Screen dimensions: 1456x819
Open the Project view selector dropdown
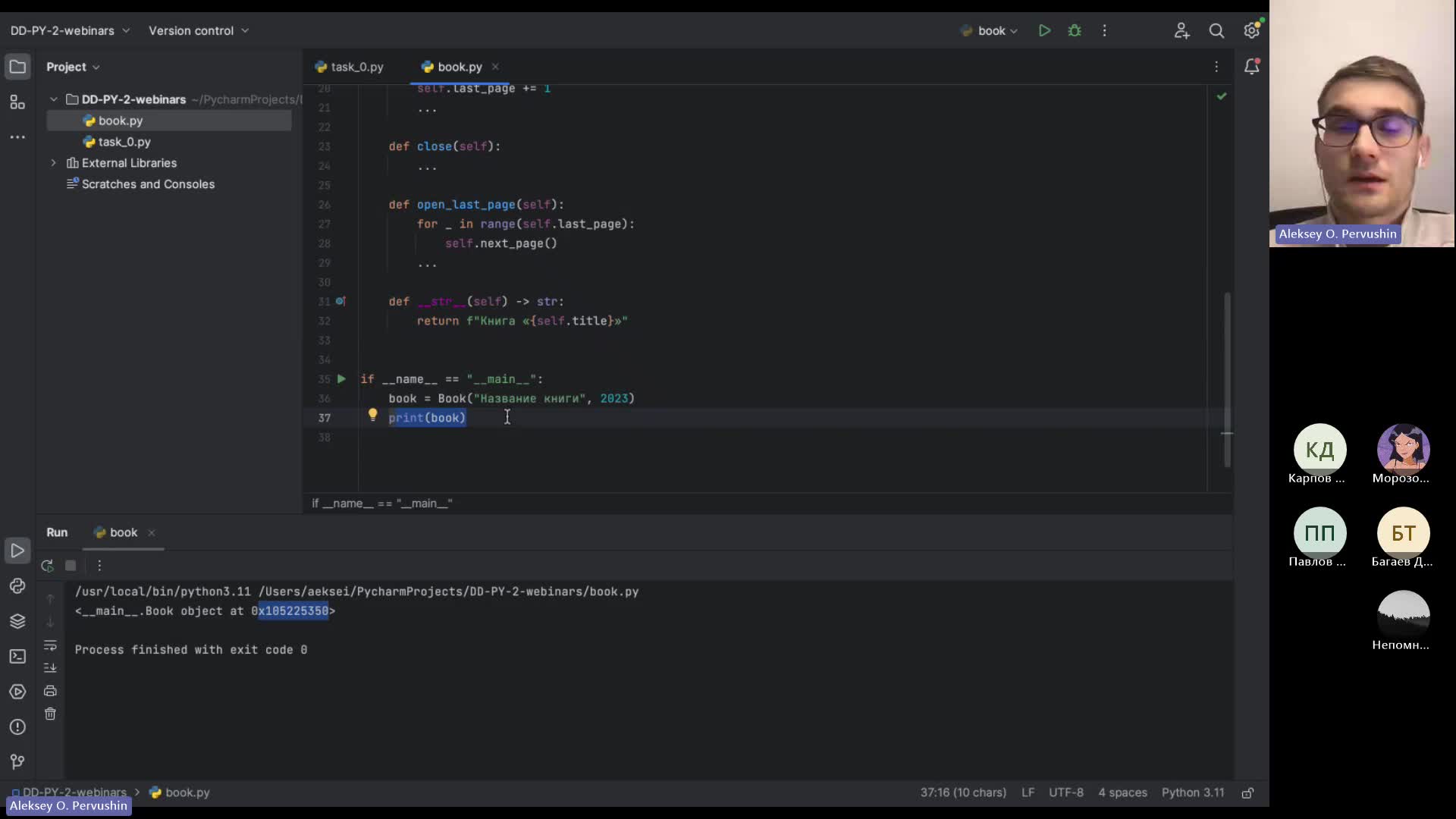point(73,67)
